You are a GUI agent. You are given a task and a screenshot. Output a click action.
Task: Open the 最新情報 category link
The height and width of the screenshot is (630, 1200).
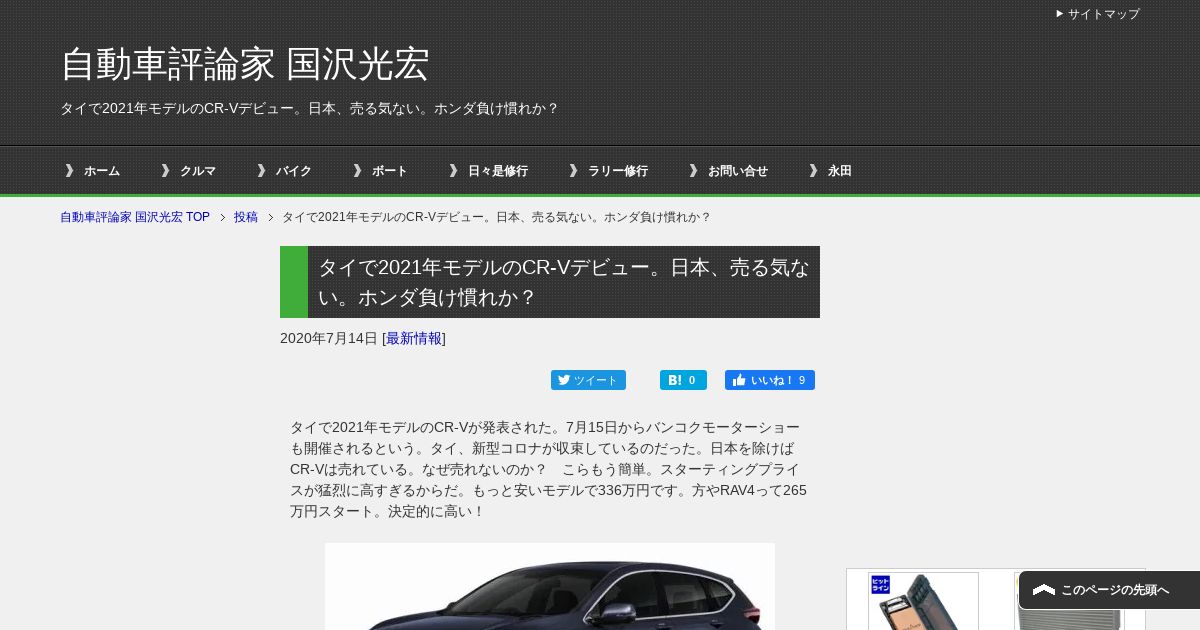pyautogui.click(x=414, y=339)
